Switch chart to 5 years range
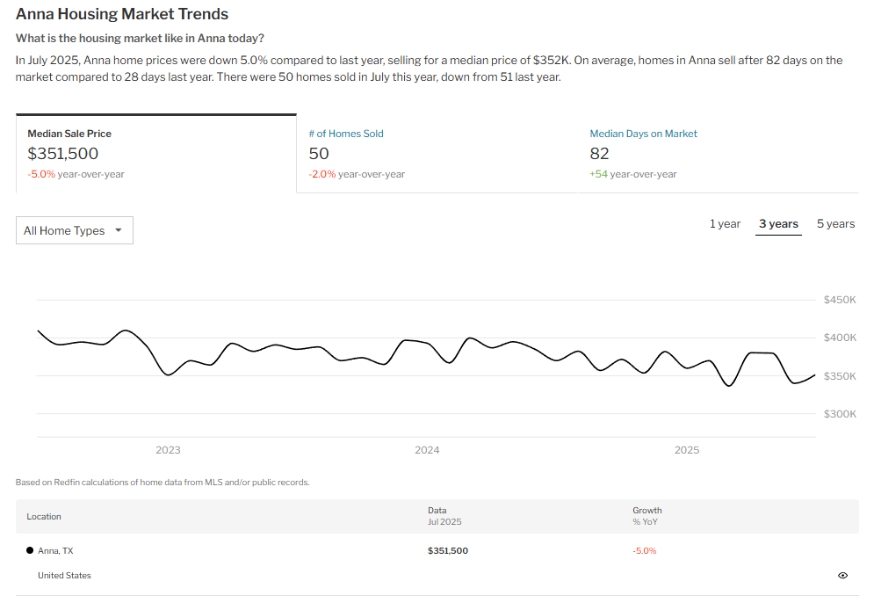The height and width of the screenshot is (603, 874). coord(835,224)
